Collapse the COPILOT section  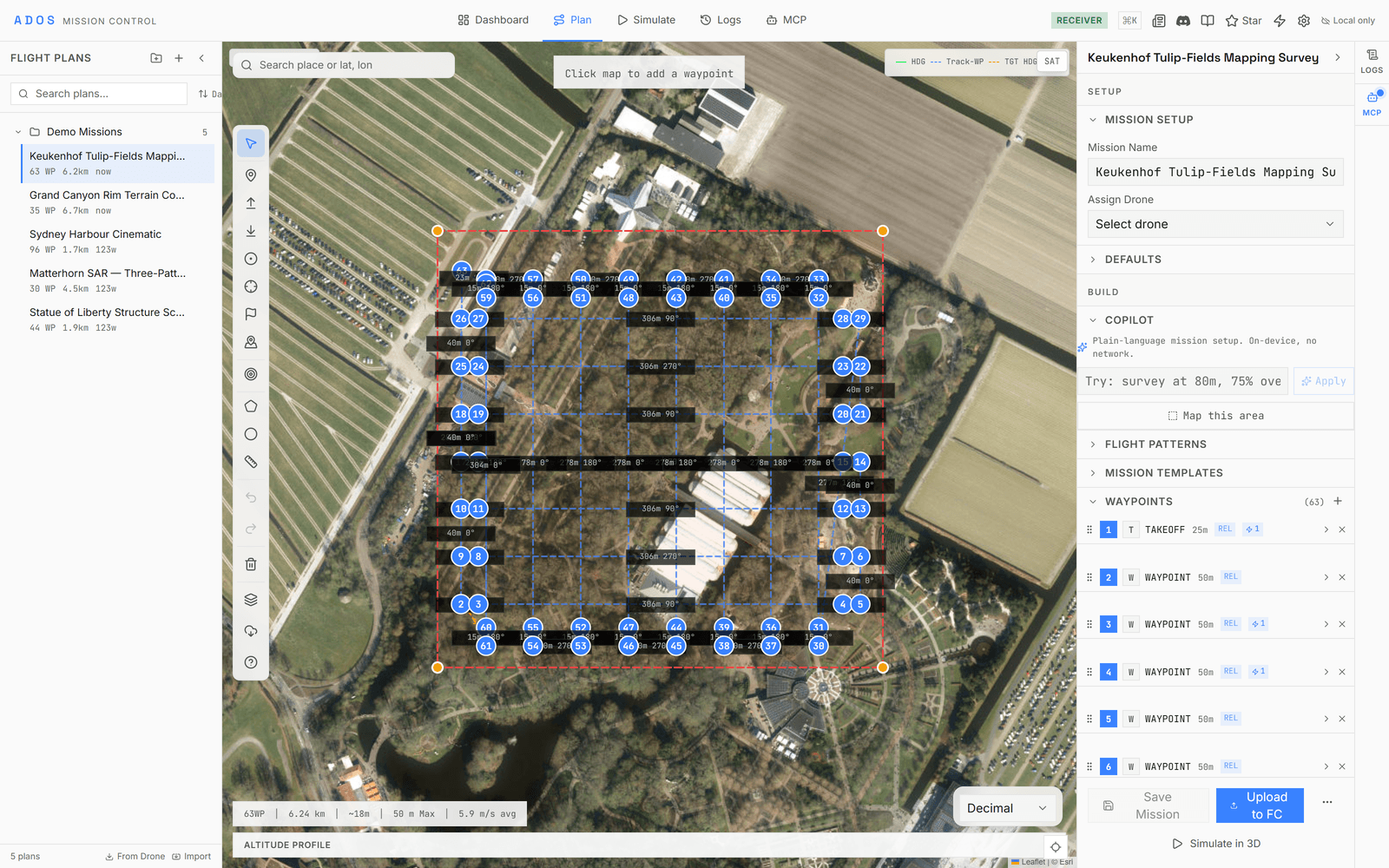(1215, 320)
